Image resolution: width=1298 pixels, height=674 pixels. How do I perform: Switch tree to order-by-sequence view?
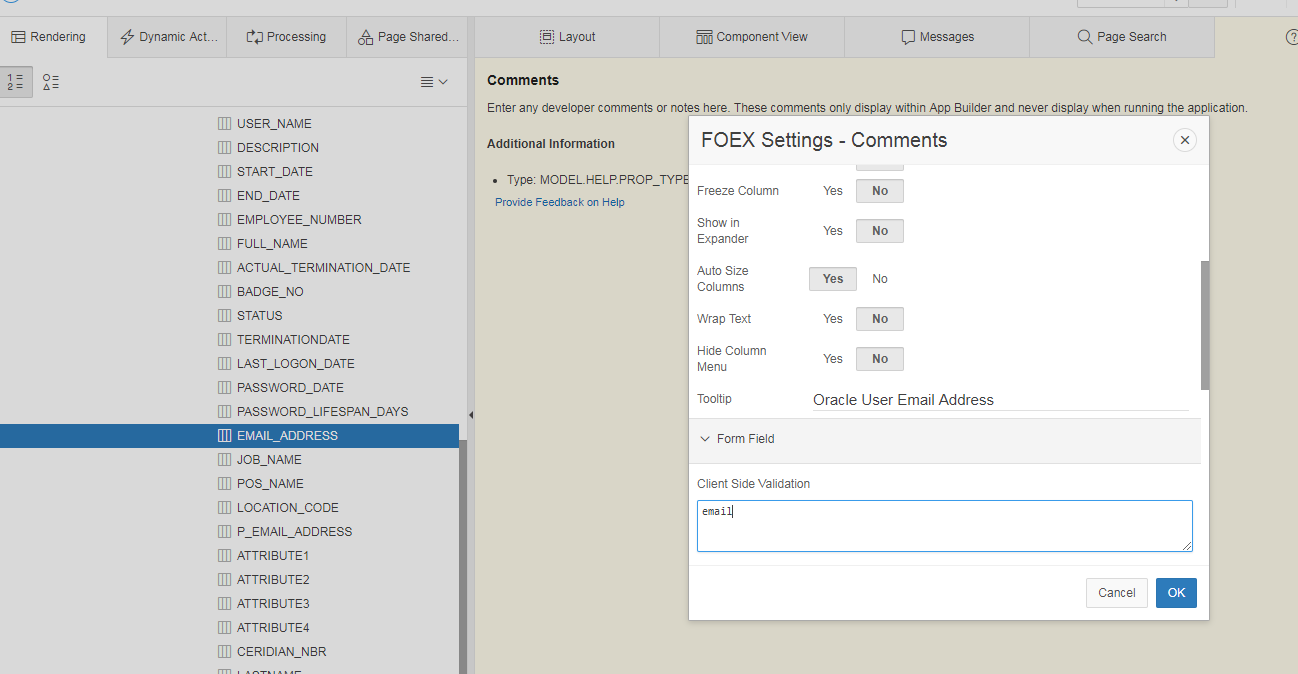[15, 82]
